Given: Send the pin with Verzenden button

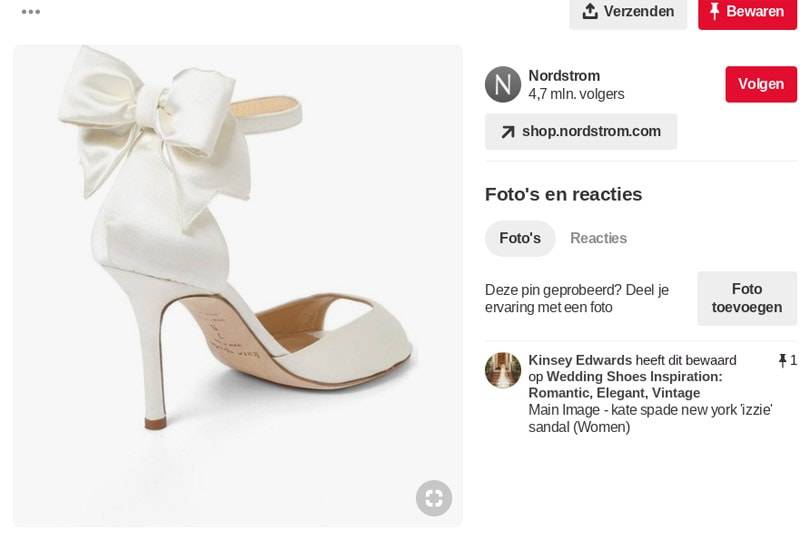Looking at the screenshot, I should (x=628, y=12).
